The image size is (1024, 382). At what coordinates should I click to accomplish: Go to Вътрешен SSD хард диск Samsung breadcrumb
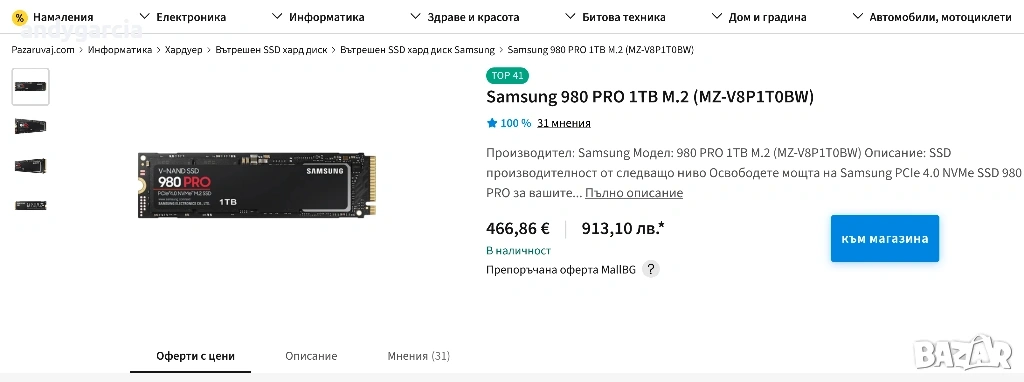(x=417, y=50)
